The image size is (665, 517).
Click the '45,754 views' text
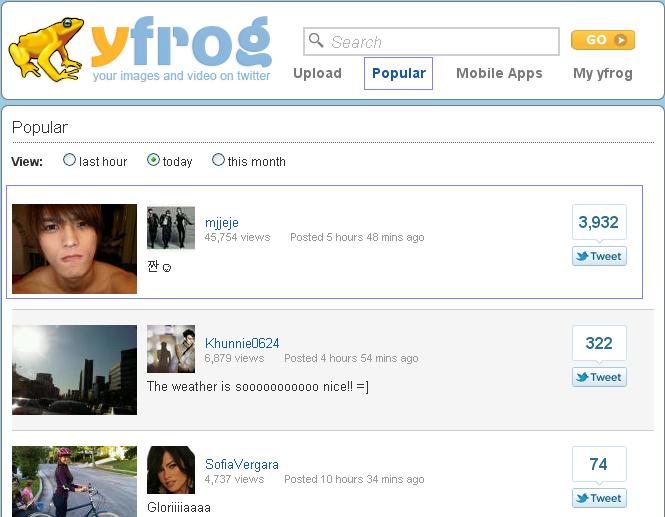click(x=237, y=237)
